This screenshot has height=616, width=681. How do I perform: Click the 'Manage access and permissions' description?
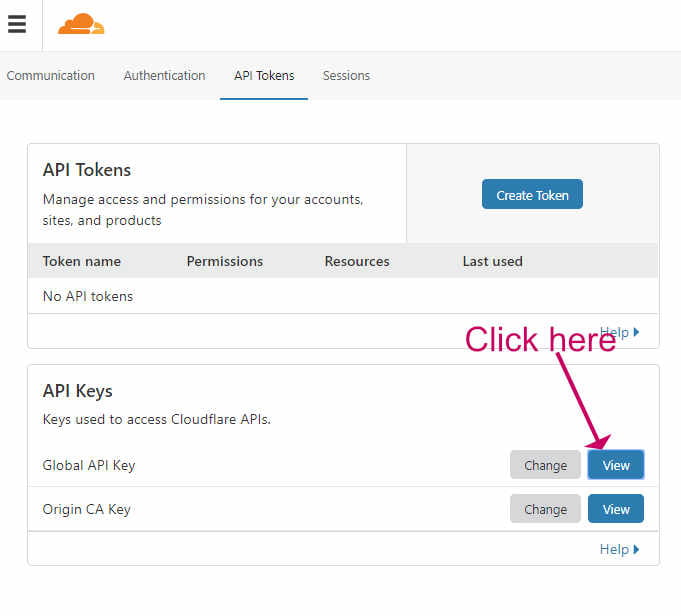click(x=203, y=210)
